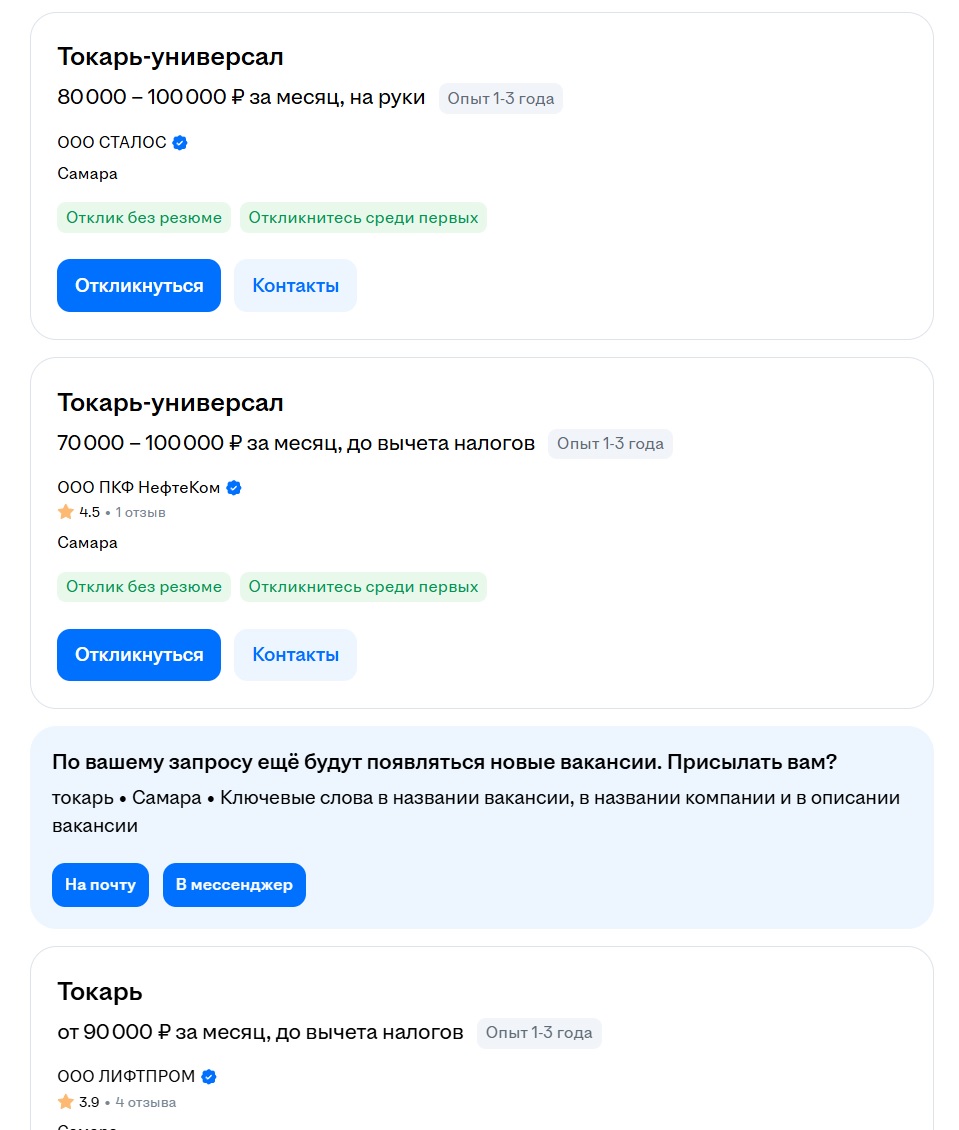Subscribe to new vacancies by email

click(x=100, y=885)
